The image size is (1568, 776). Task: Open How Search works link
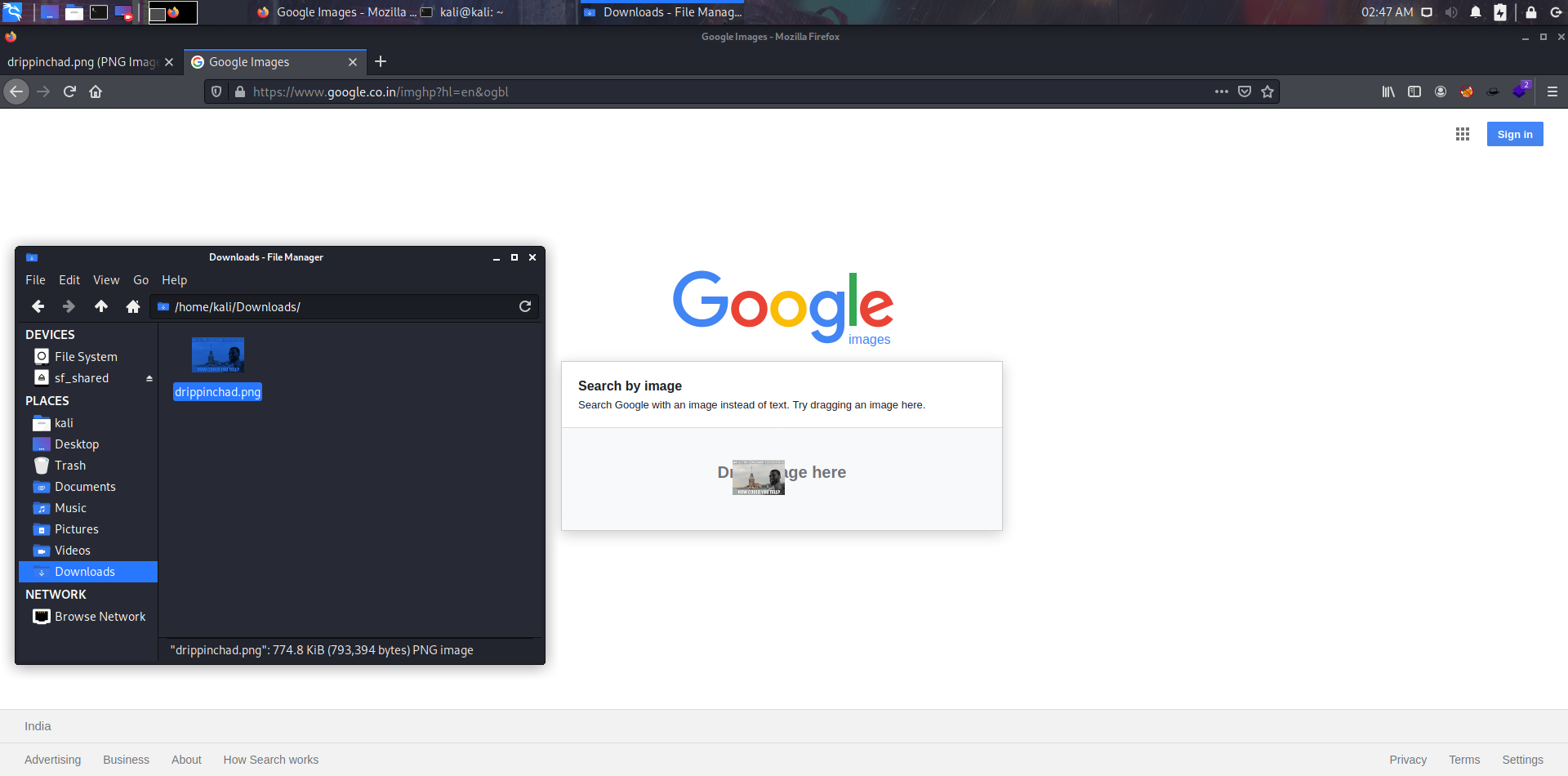(x=271, y=760)
